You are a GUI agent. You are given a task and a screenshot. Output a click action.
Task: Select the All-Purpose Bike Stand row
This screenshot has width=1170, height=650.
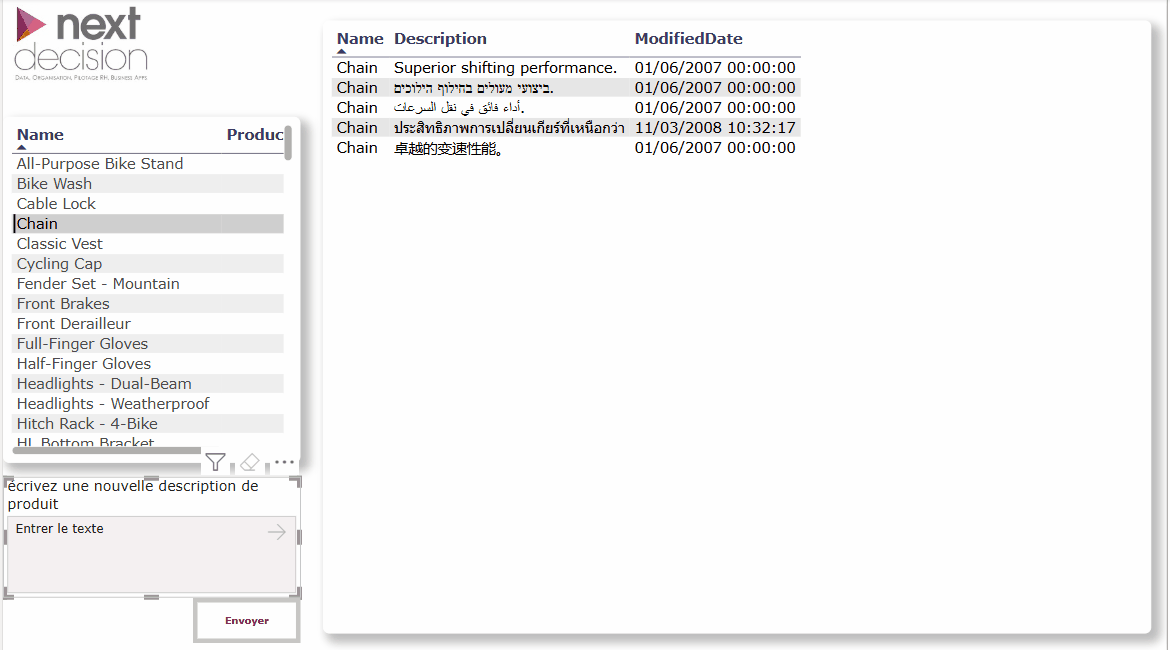[100, 164]
